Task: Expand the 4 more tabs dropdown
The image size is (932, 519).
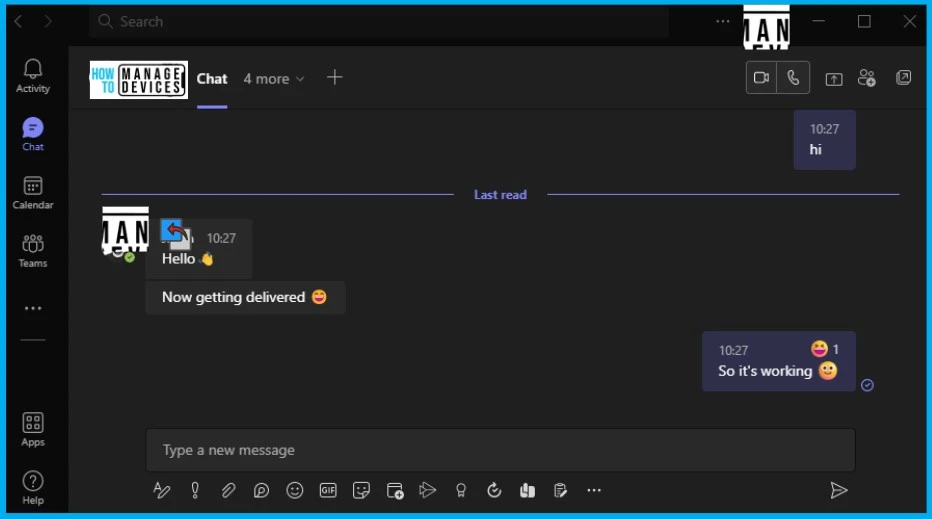Action: click(x=273, y=79)
